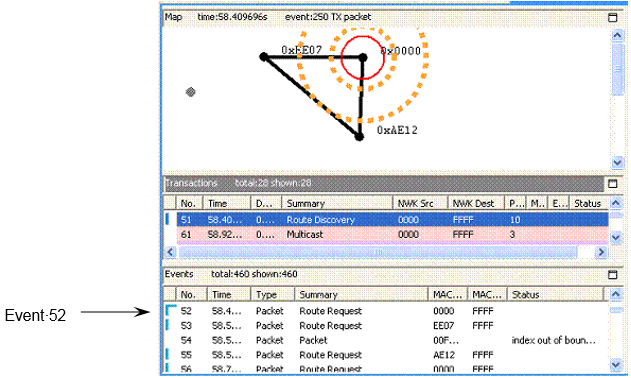Sort Transactions by NWK Src column
631x378 pixels.
(x=420, y=203)
